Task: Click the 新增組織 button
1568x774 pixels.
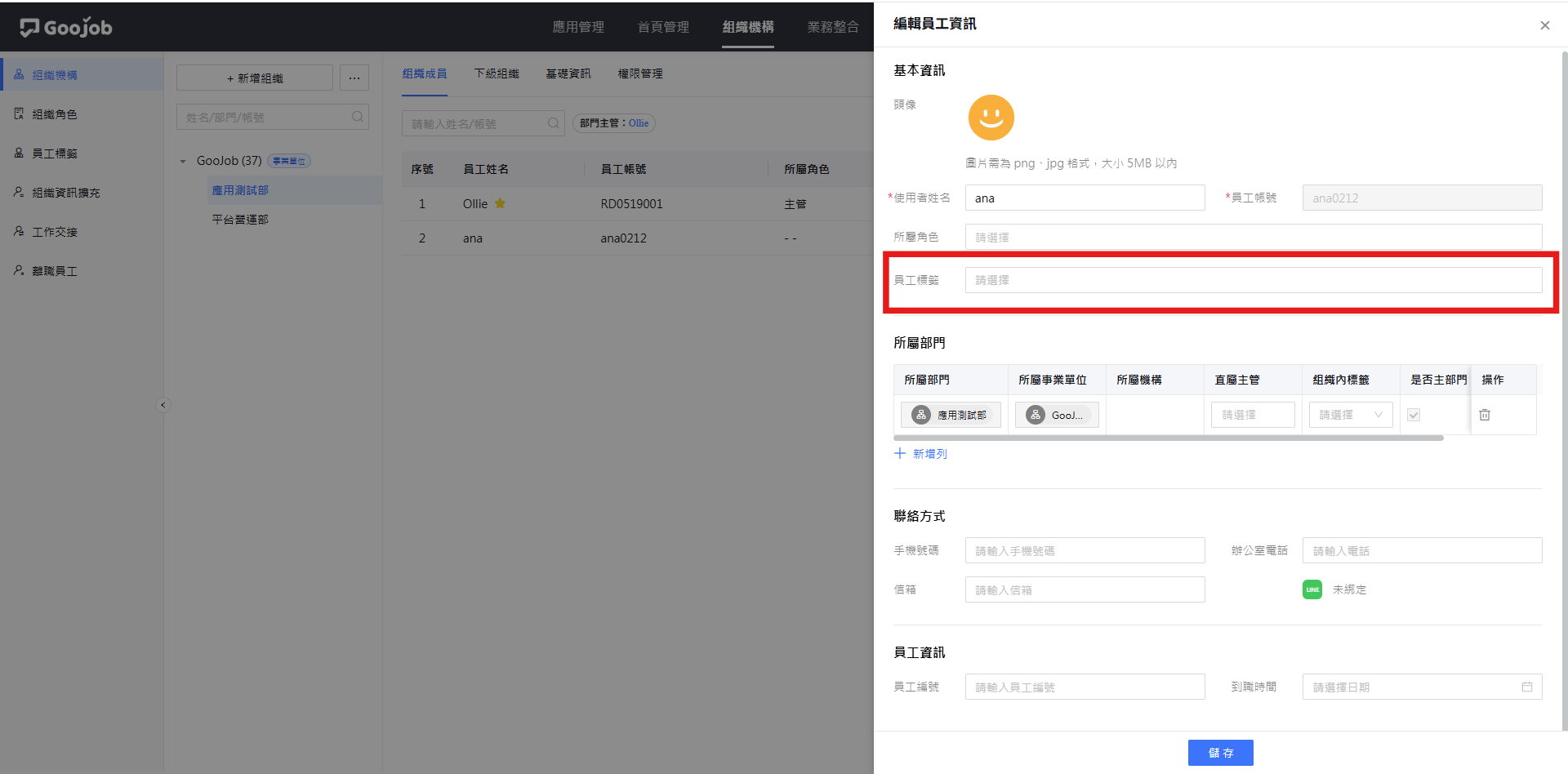Action: [x=255, y=78]
